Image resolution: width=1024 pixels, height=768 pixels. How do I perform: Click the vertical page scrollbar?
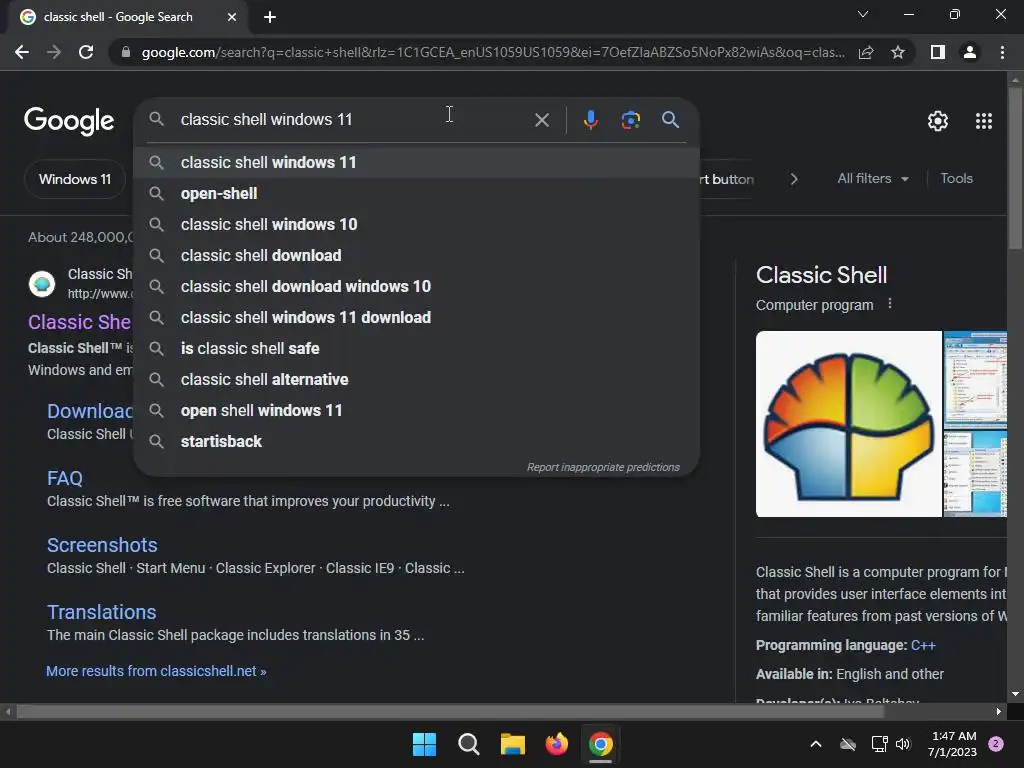point(1015,167)
